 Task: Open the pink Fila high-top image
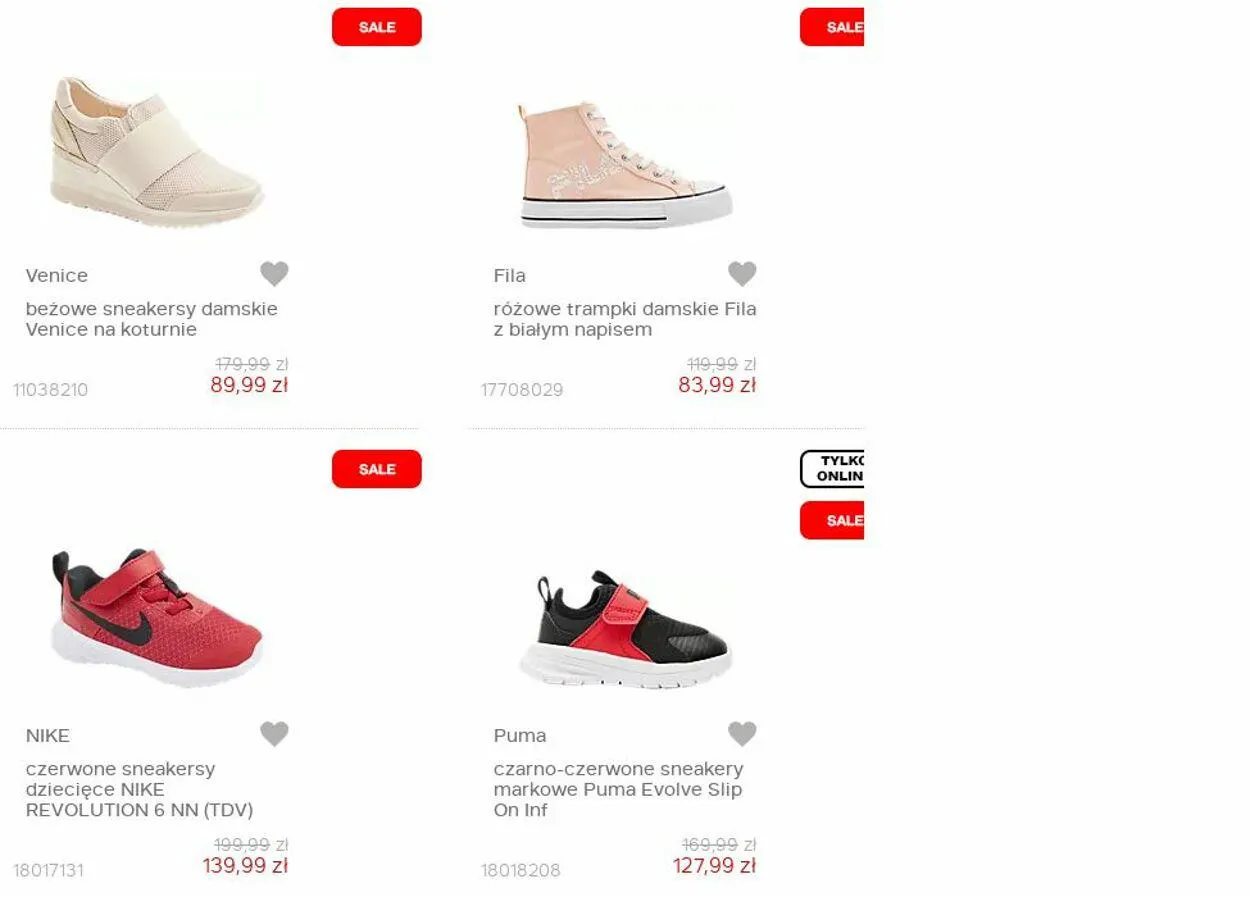tap(625, 165)
